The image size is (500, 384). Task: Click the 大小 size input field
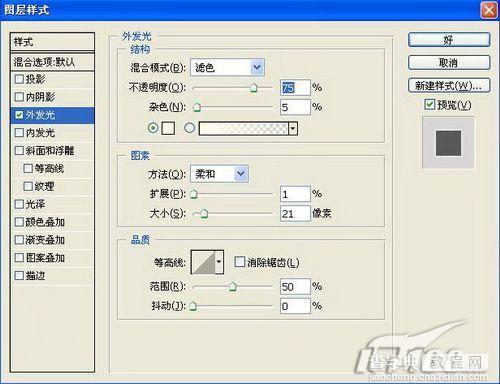click(x=295, y=214)
